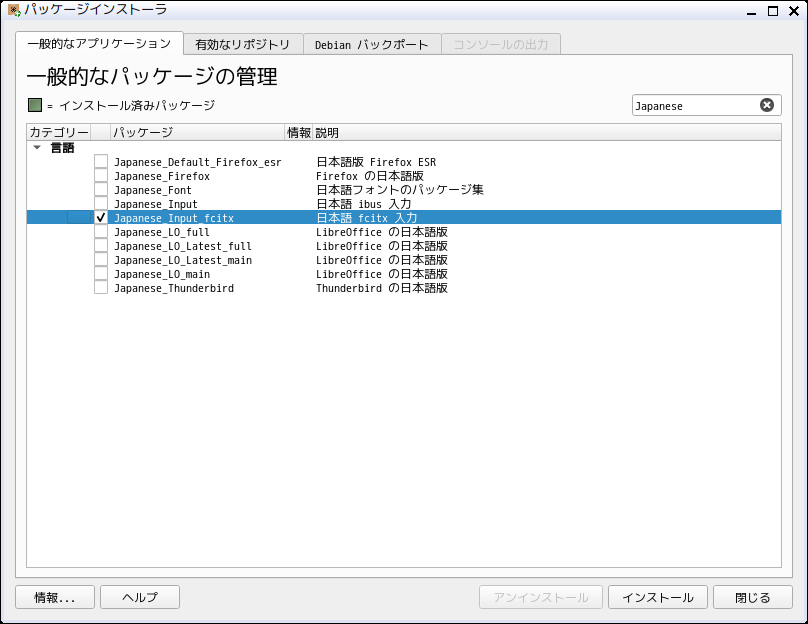The image size is (808, 624).
Task: Select the Japanese_Thunderbird package name
Action: pos(174,288)
